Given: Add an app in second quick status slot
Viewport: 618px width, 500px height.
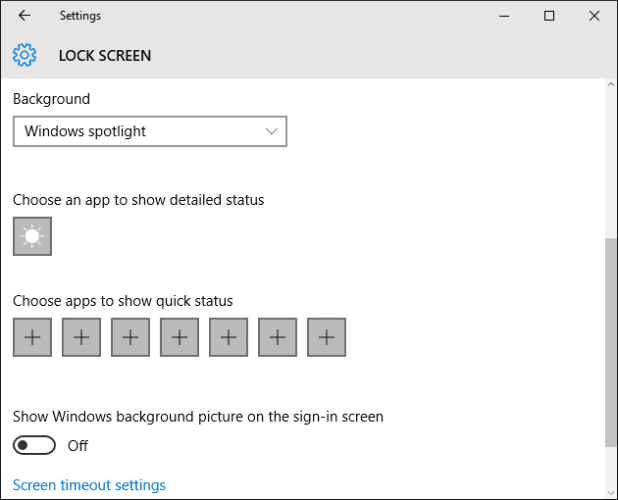Looking at the screenshot, I should pyautogui.click(x=81, y=338).
